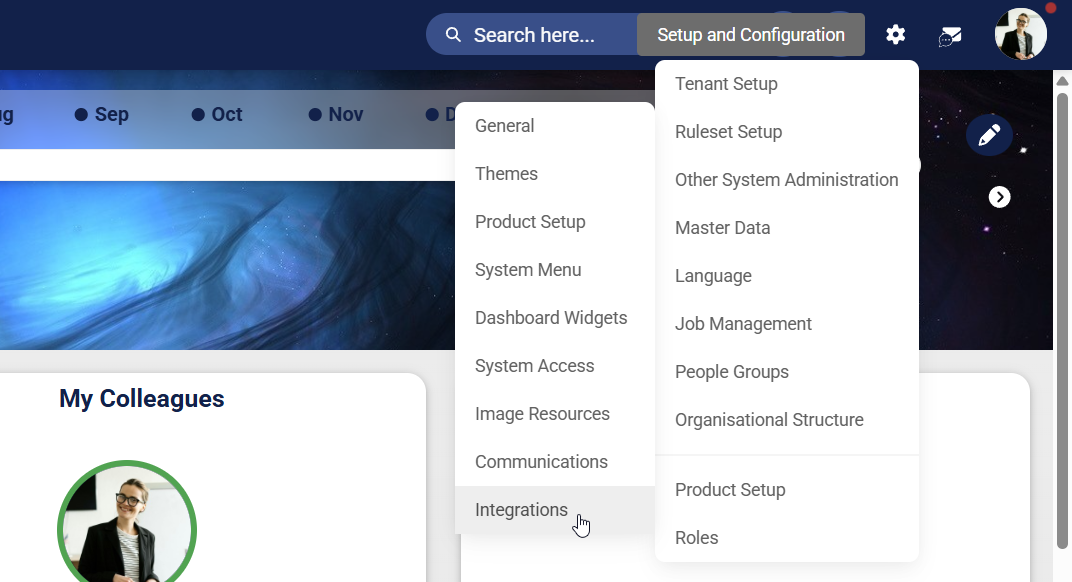Viewport: 1072px width, 582px height.
Task: Click the search magnifier icon
Action: pos(453,34)
